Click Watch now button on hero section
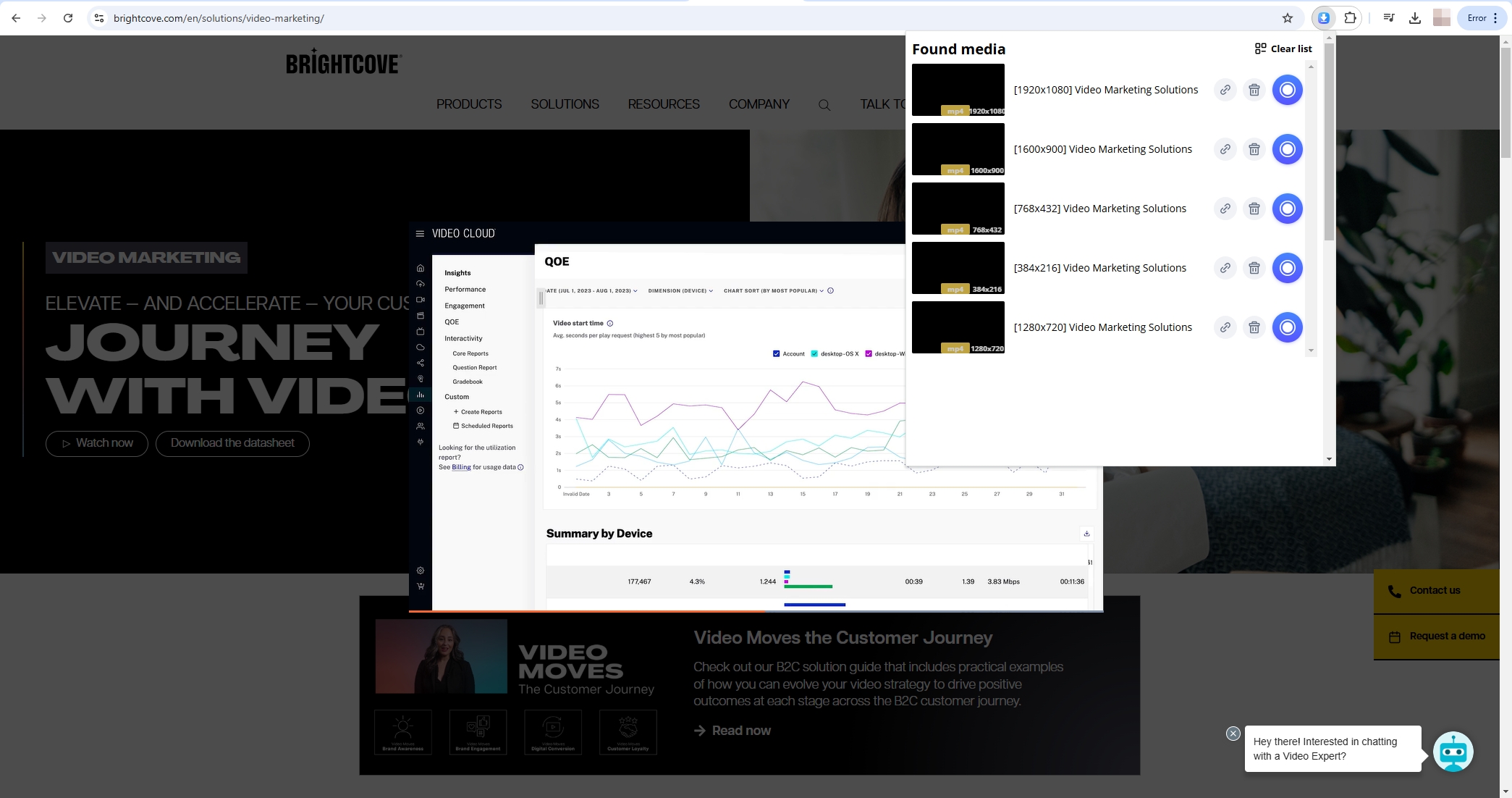1512x798 pixels. (96, 443)
